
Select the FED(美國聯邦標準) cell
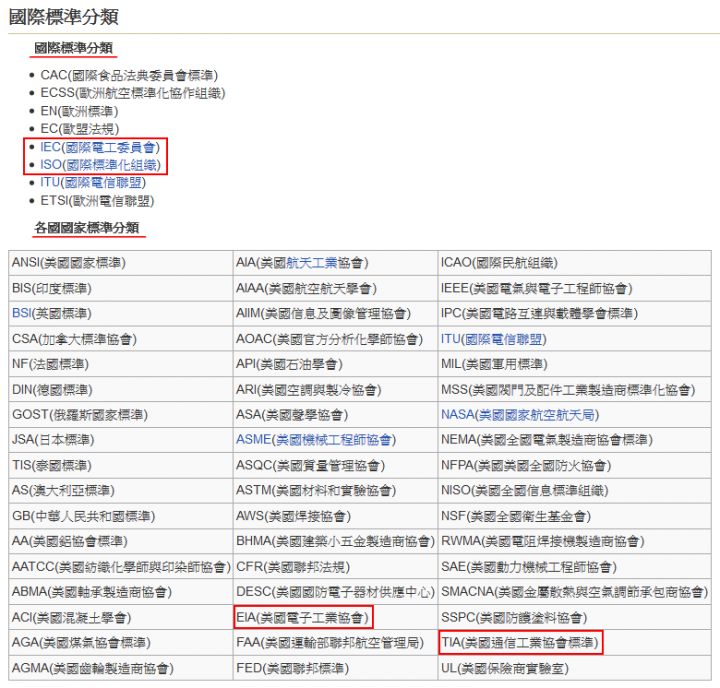(x=336, y=668)
